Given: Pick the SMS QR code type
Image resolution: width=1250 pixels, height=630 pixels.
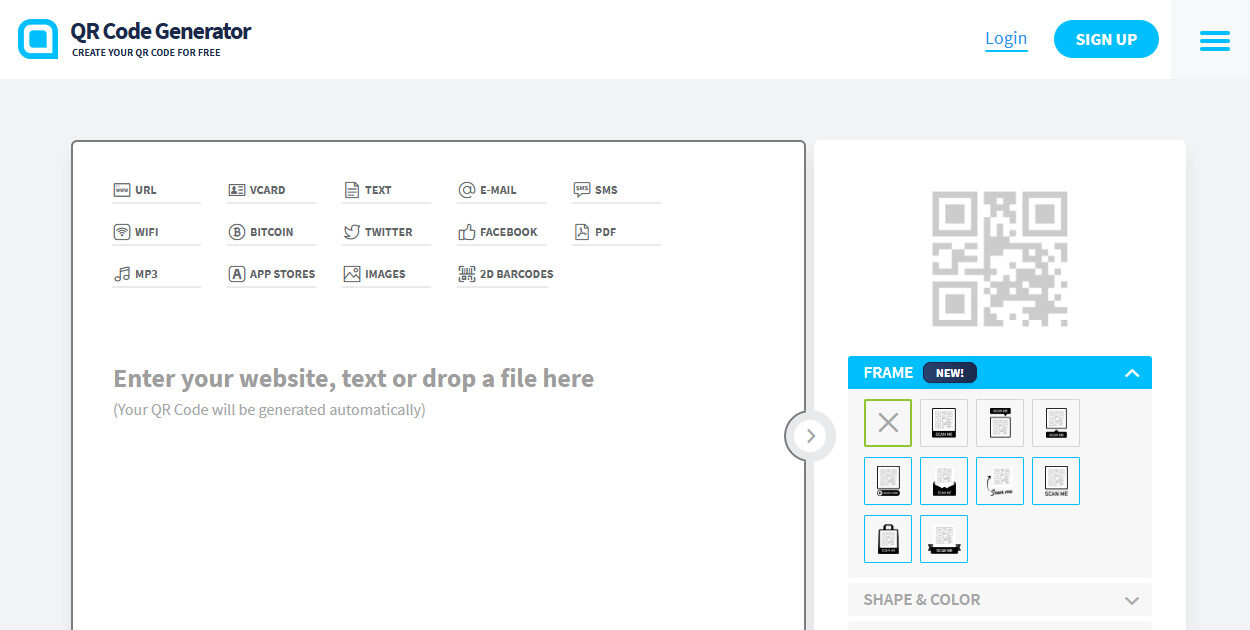Looking at the screenshot, I should pos(616,190).
